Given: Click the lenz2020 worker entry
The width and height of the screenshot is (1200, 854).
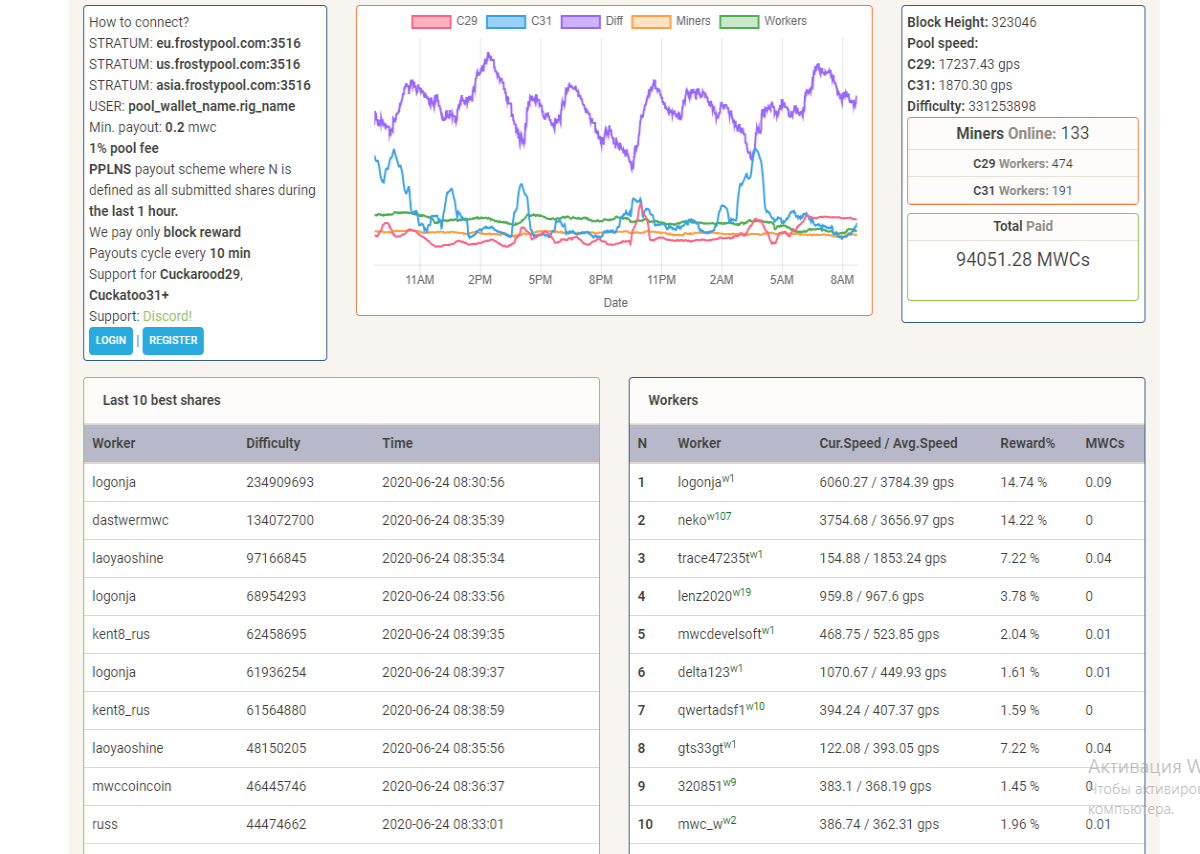Looking at the screenshot, I should 714,595.
